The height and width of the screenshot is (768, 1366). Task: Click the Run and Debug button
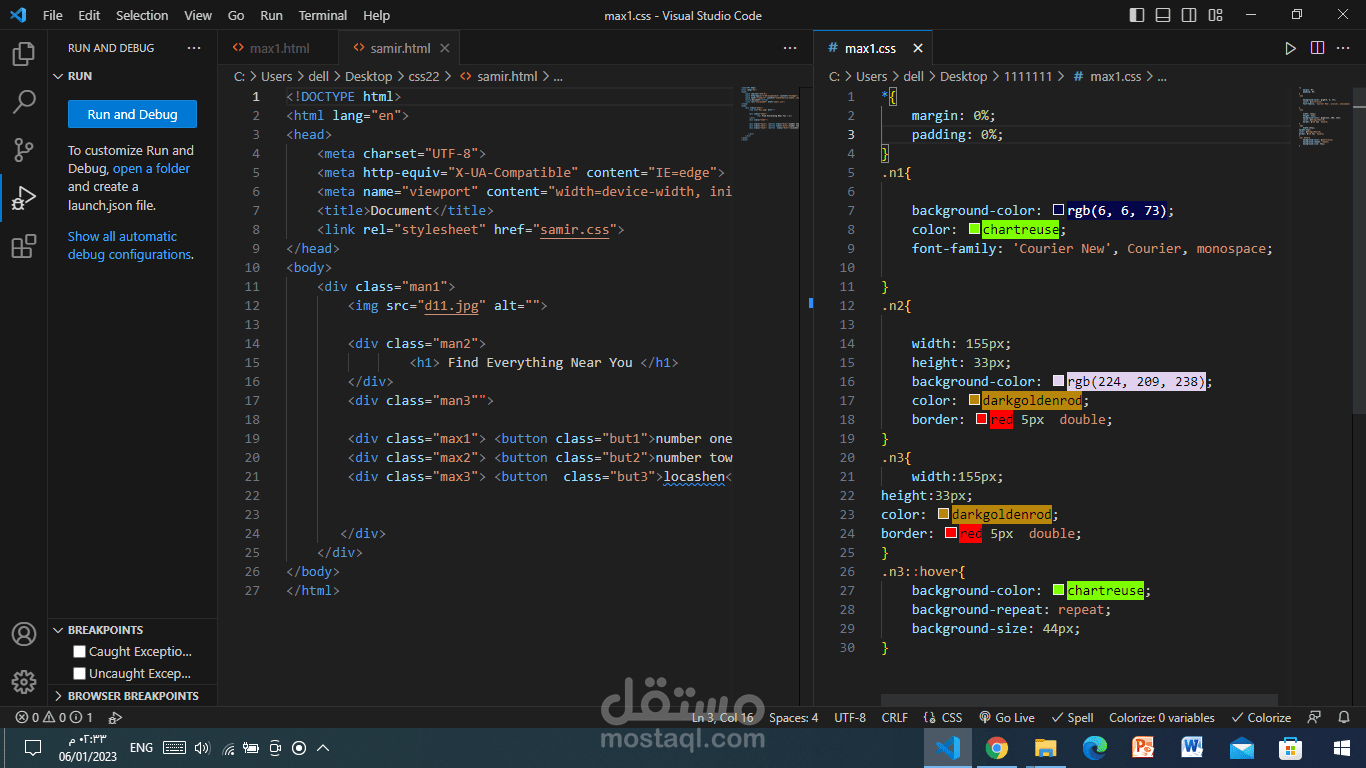(x=132, y=114)
